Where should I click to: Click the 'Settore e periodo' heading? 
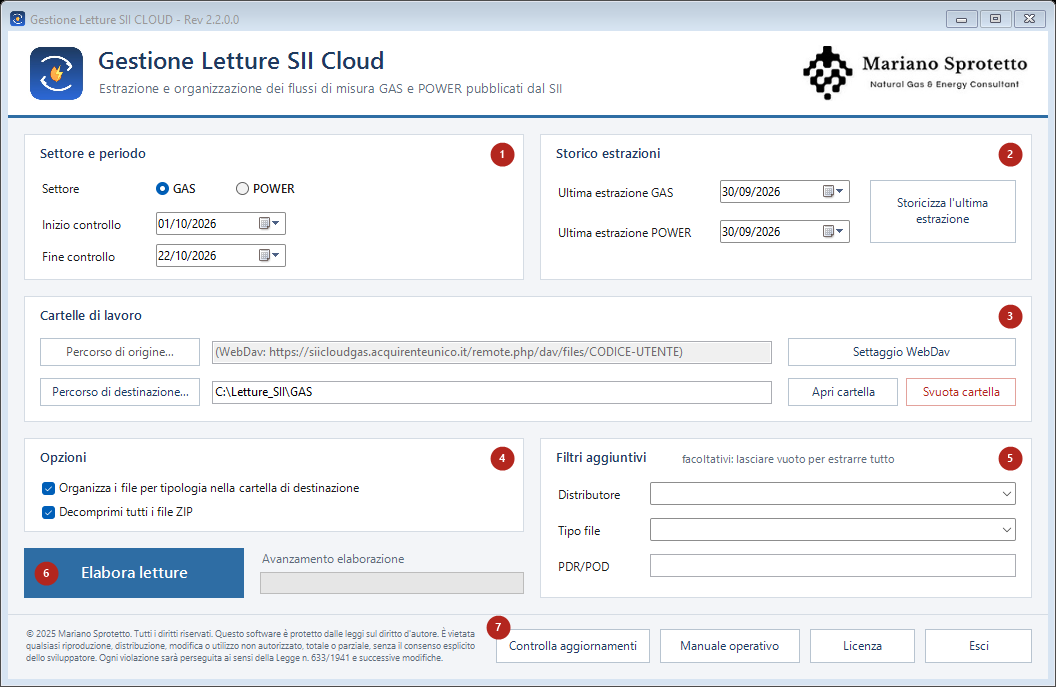[93, 154]
